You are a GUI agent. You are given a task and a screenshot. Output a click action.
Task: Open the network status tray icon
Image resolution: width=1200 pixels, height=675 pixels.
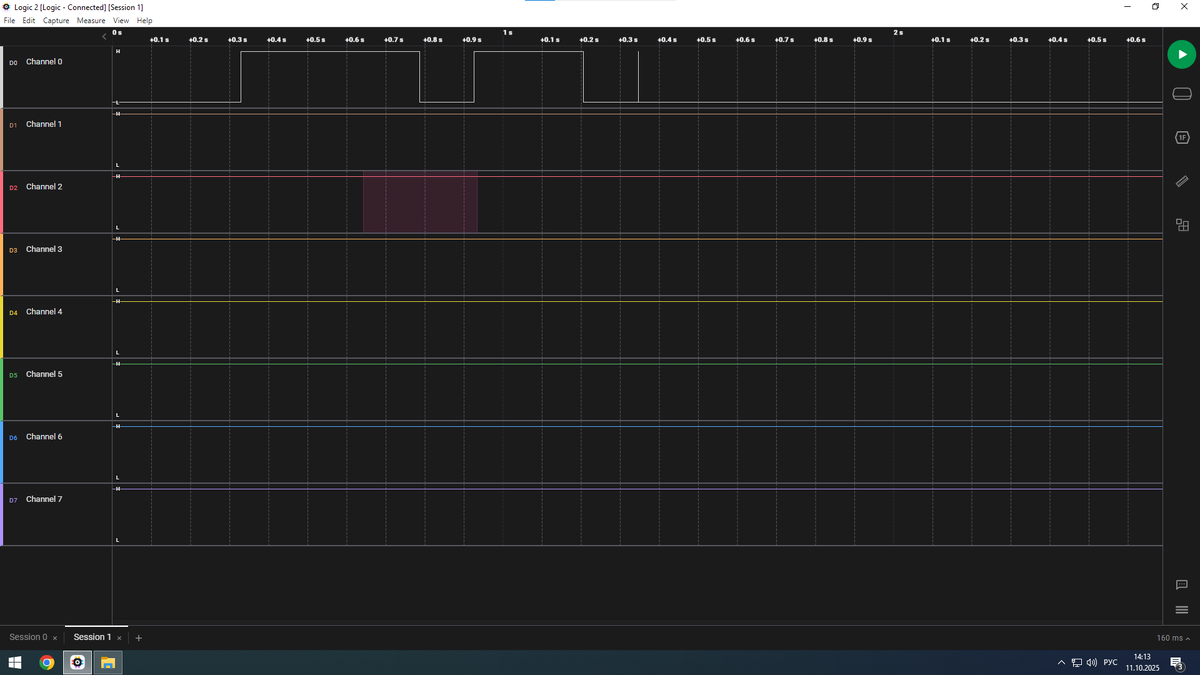coord(1077,662)
